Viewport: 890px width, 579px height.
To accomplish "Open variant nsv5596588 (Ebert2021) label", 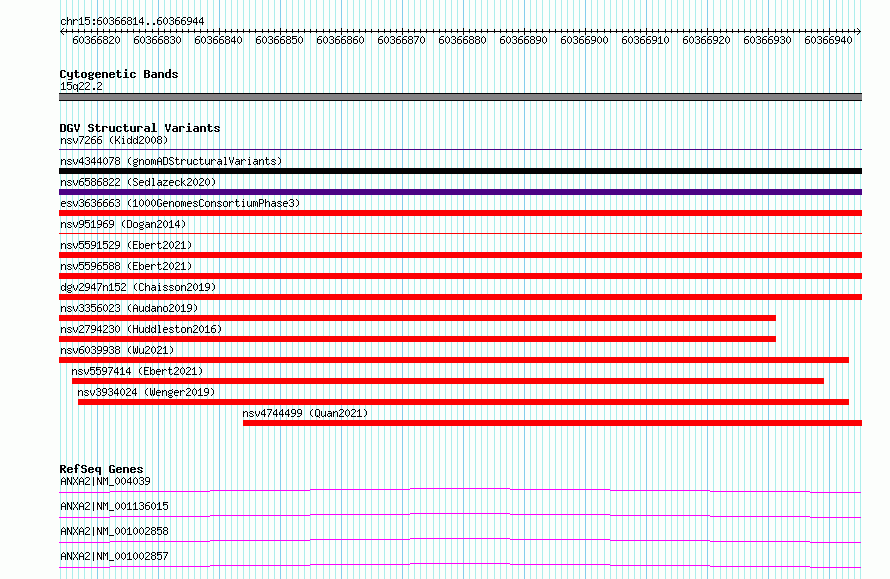I will click(126, 266).
